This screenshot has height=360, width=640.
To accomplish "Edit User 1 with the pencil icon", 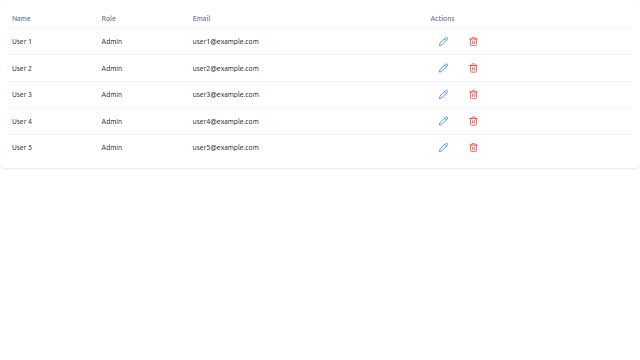I will click(443, 41).
